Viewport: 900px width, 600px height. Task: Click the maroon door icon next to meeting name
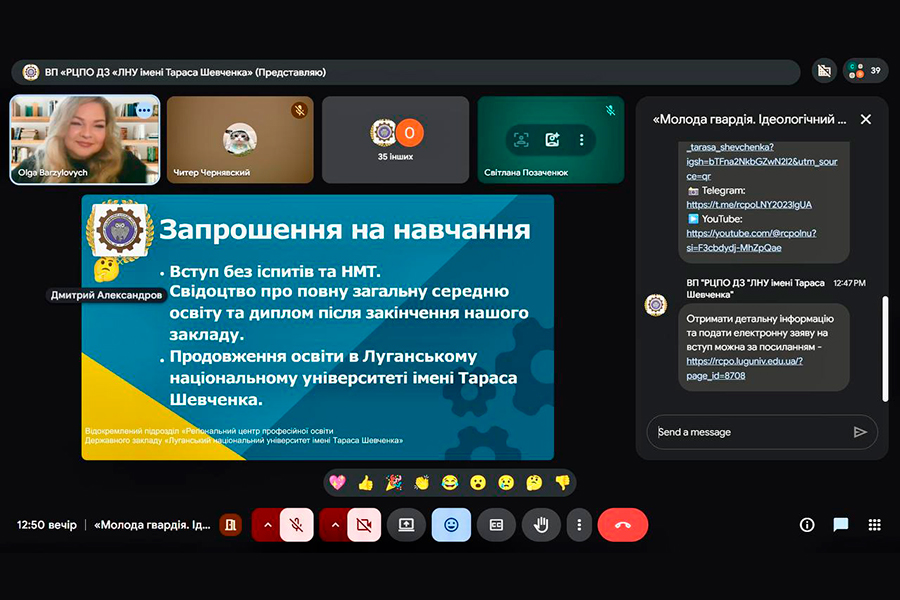pos(231,525)
